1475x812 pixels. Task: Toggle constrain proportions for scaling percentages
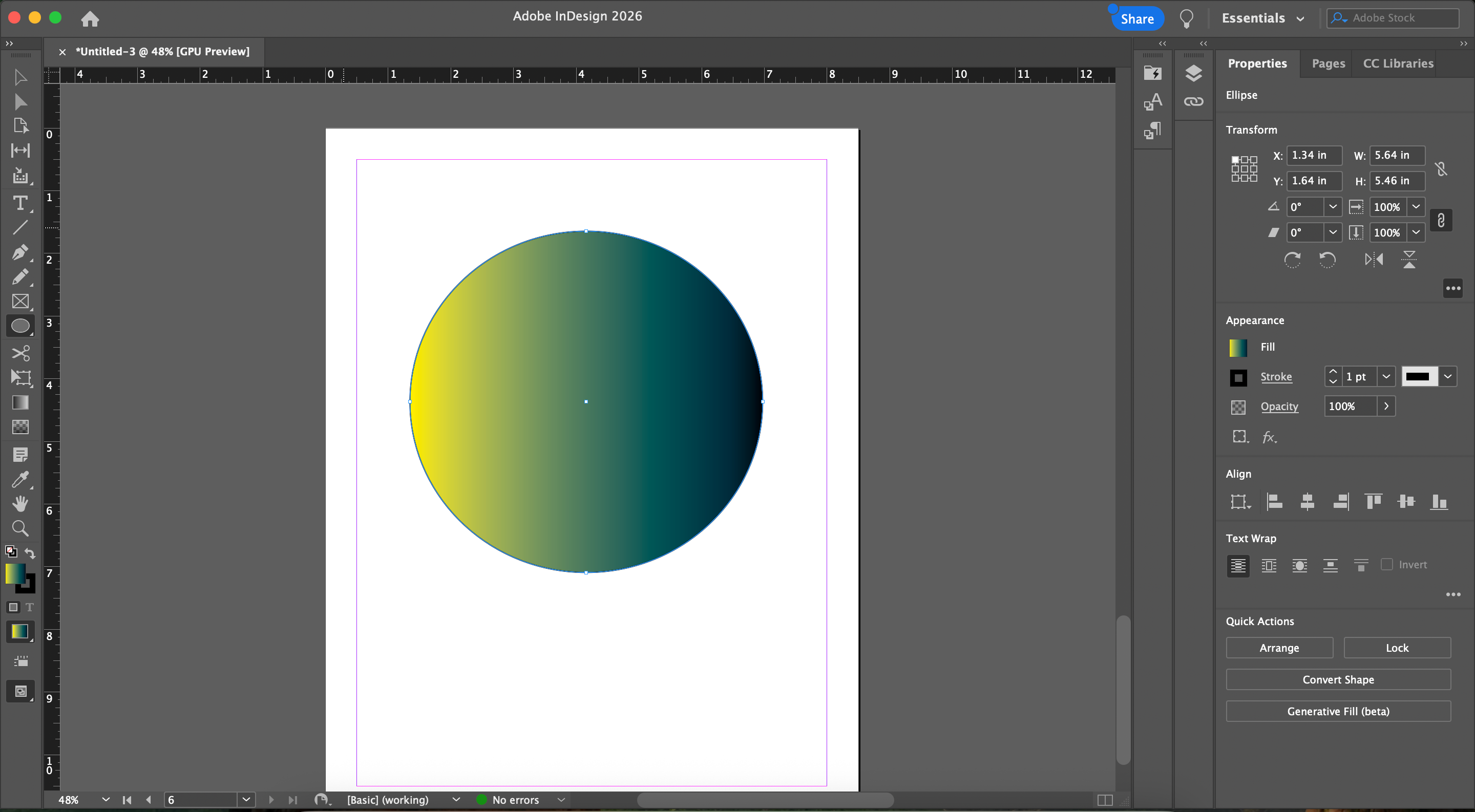pos(1441,220)
